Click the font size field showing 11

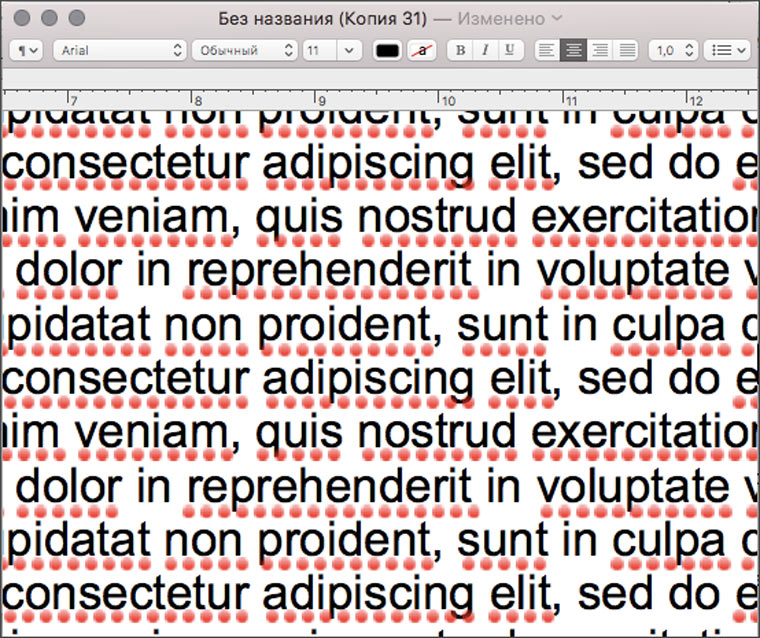tap(320, 50)
